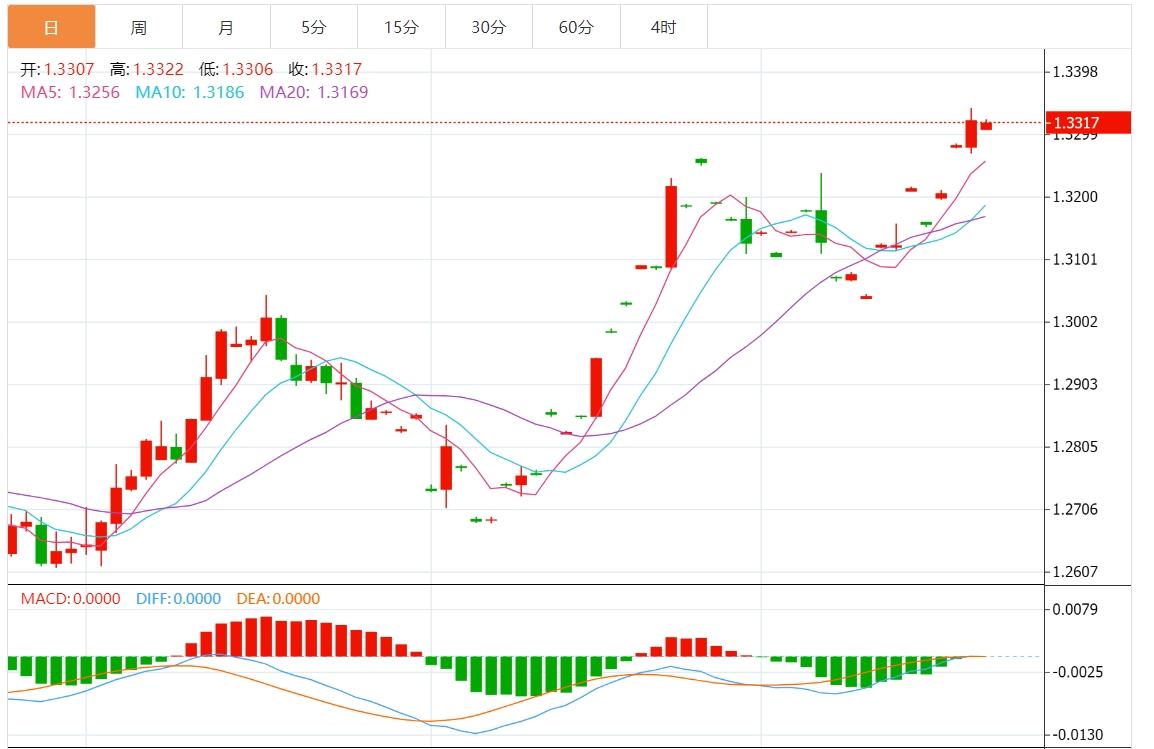Image resolution: width=1154 pixels, height=749 pixels.
Task: Switch to the 4时 four-hour tab
Action: point(663,27)
